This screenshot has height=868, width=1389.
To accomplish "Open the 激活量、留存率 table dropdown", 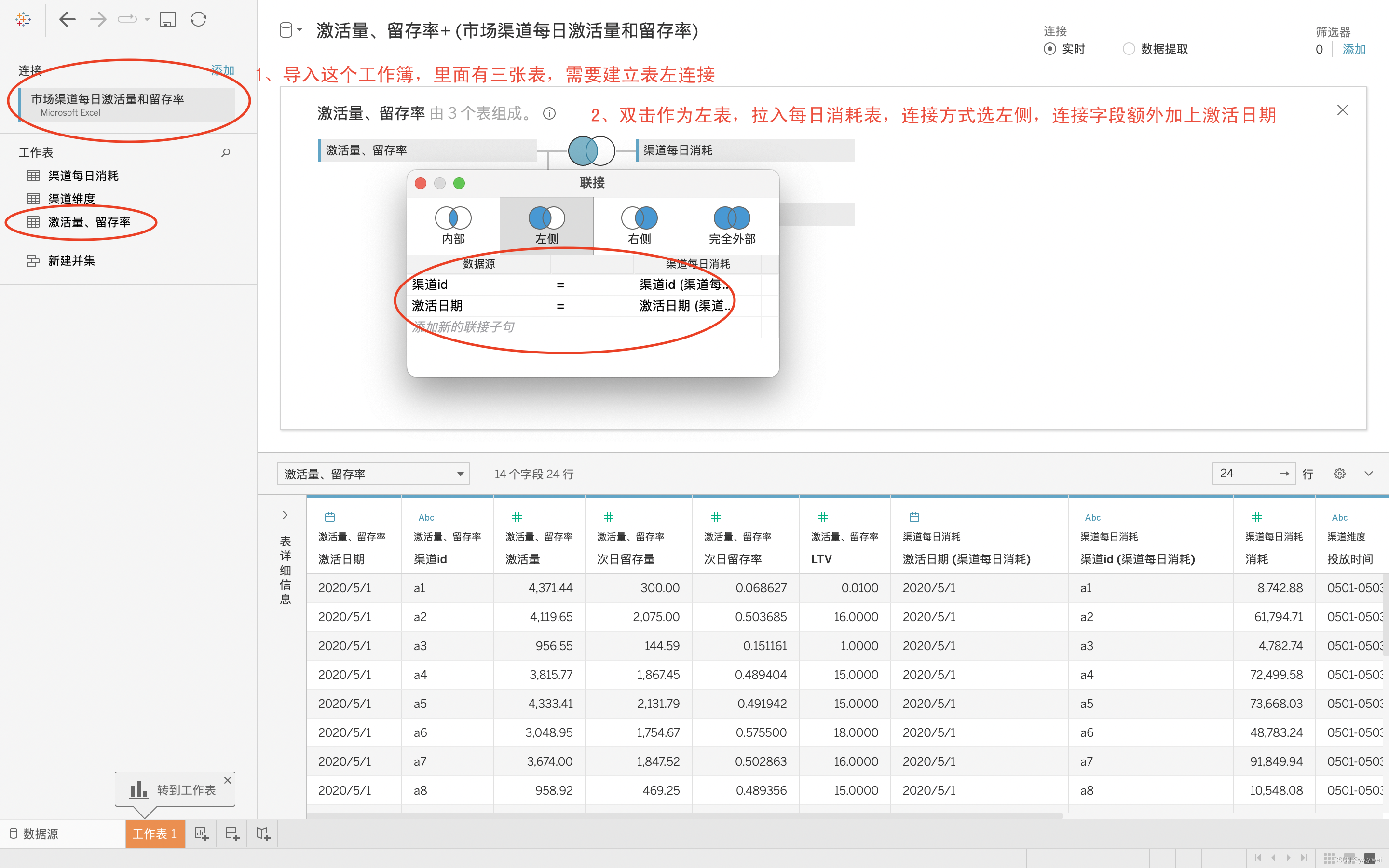I will pyautogui.click(x=373, y=474).
